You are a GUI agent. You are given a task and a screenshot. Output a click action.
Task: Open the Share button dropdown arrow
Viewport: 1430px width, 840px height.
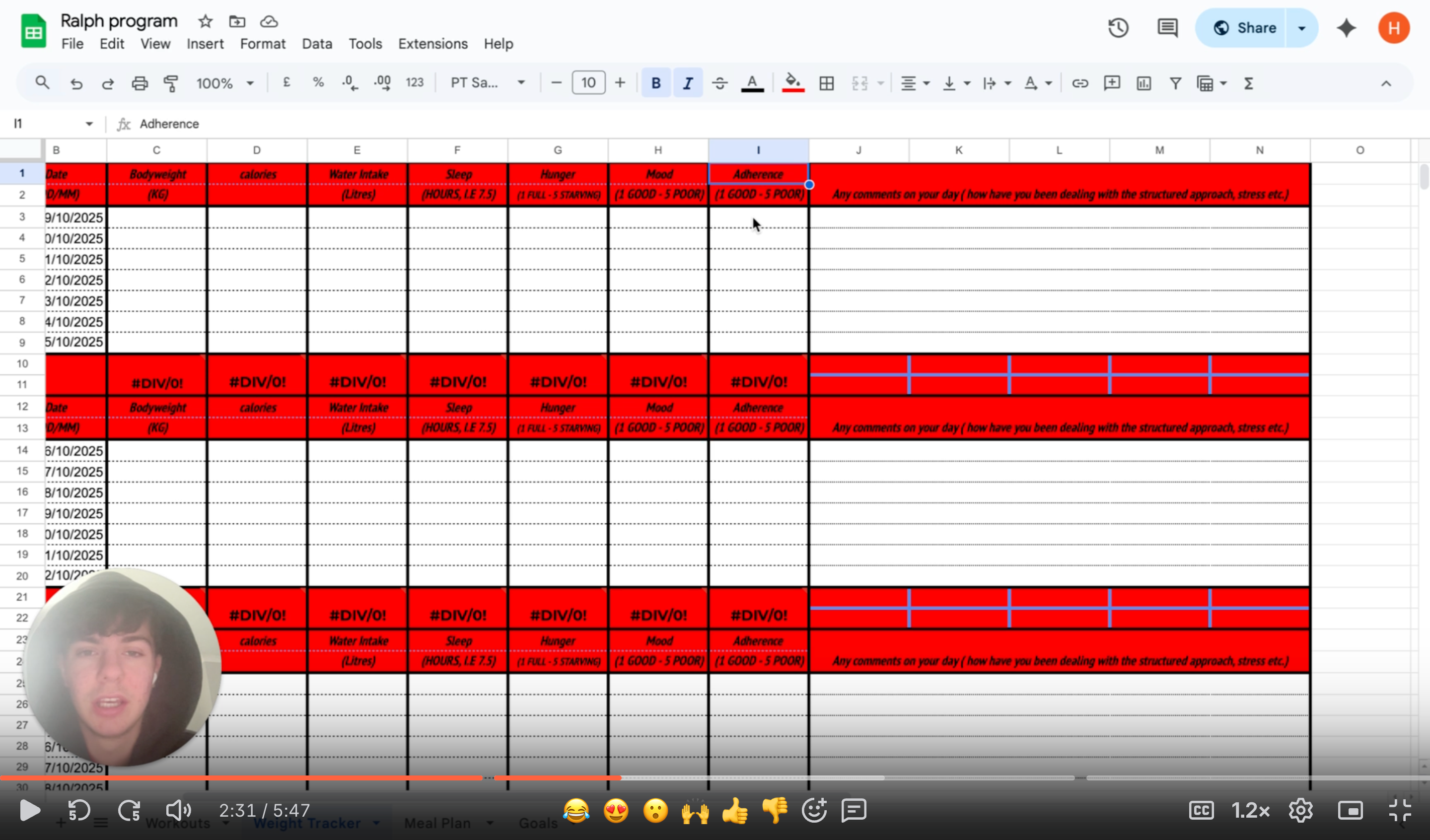(1302, 28)
